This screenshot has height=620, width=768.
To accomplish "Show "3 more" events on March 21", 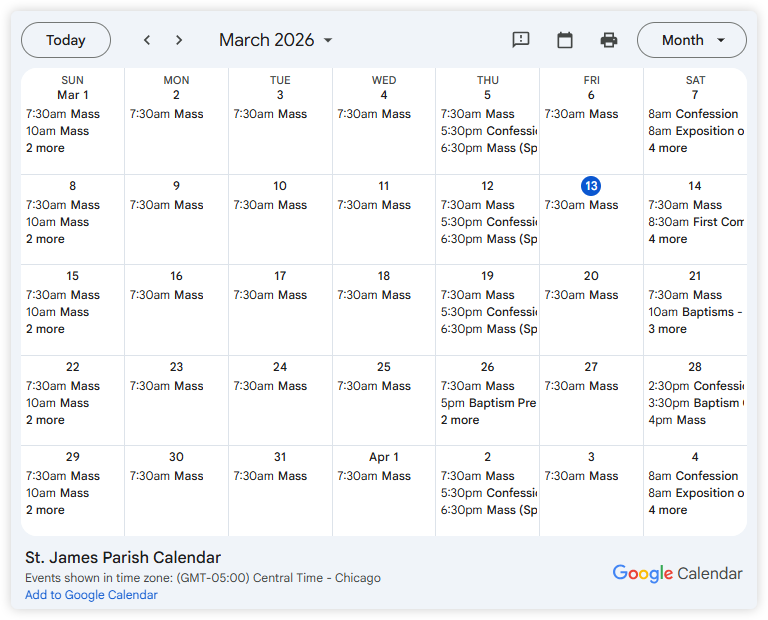I will pyautogui.click(x=667, y=329).
